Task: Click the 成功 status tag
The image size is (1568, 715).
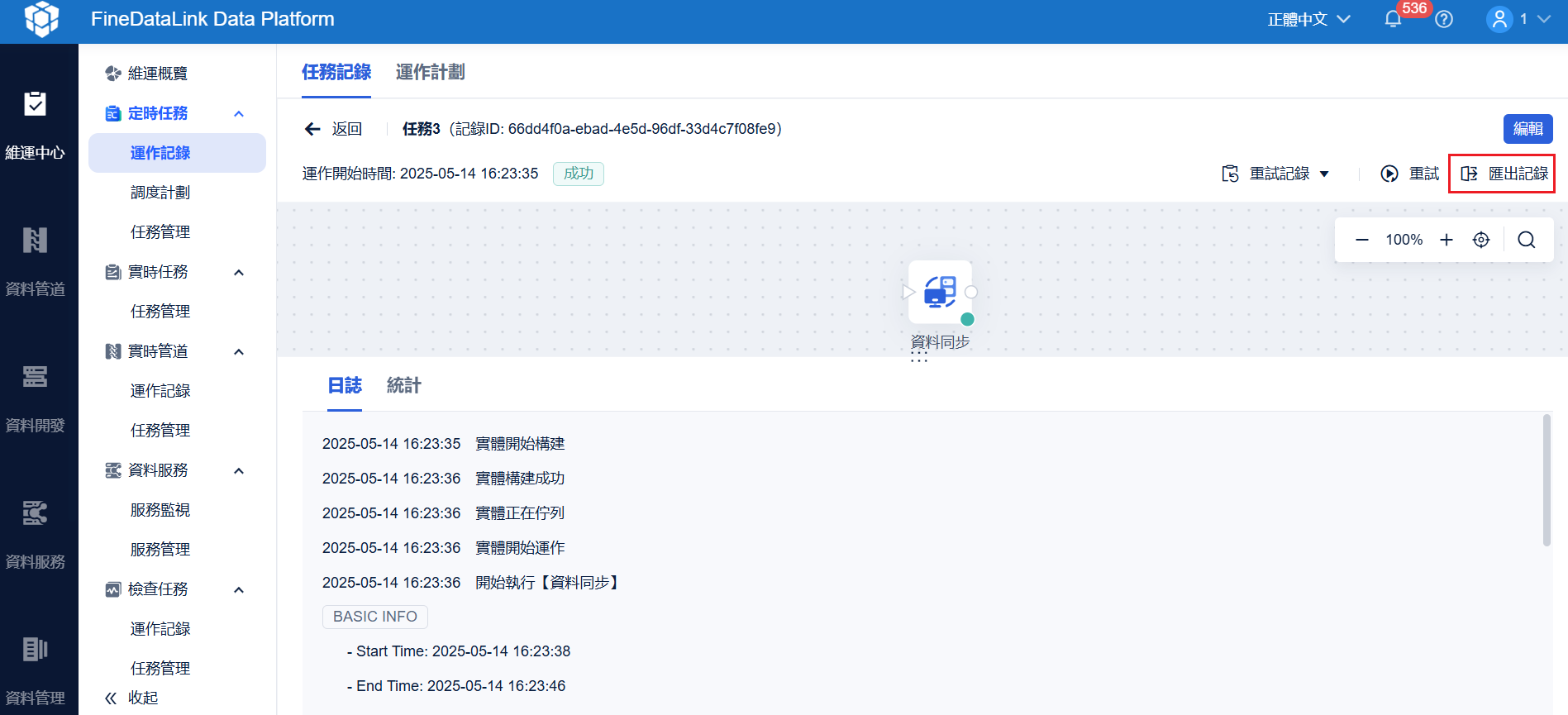Action: [579, 174]
